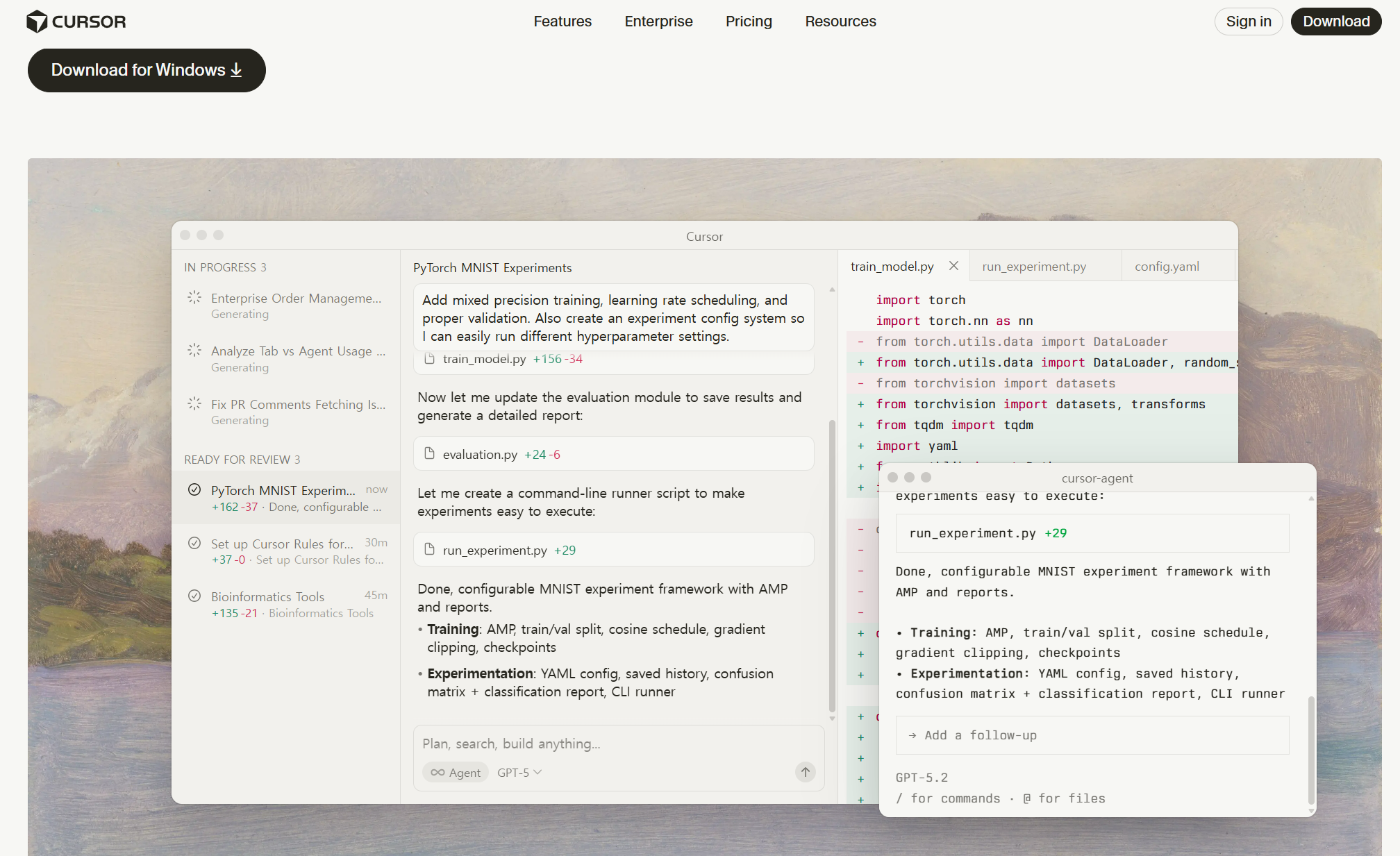Screen dimensions: 1400x856
Task: Click the file icon beside run_experiment.py in chat
Action: 429,549
